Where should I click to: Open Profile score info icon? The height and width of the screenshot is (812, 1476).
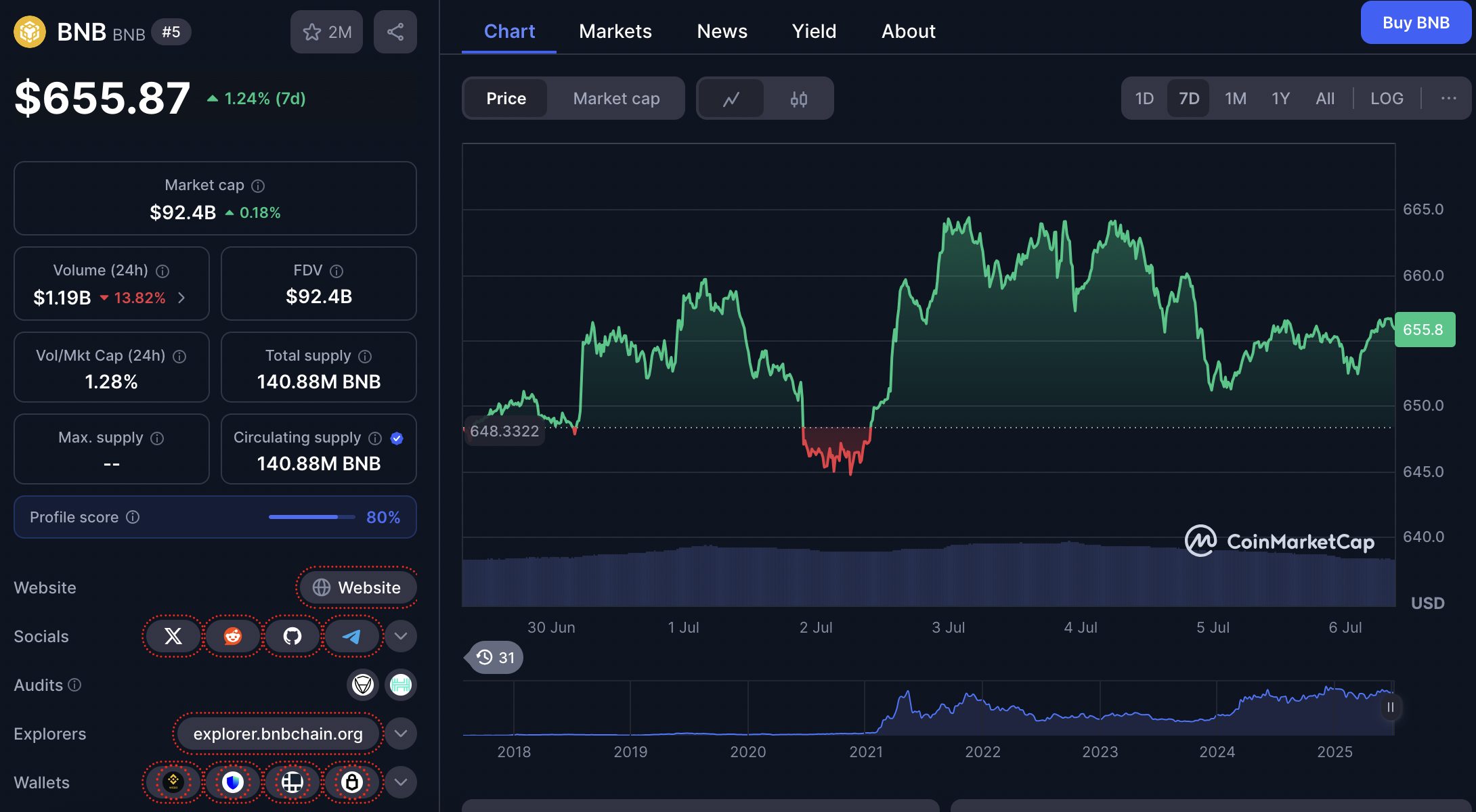click(133, 517)
